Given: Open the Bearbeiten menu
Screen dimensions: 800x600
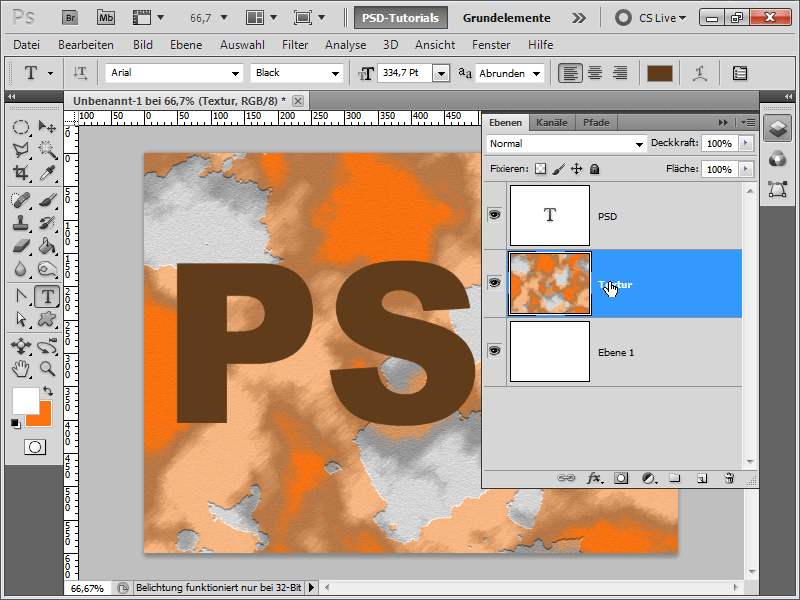Looking at the screenshot, I should click(86, 45).
